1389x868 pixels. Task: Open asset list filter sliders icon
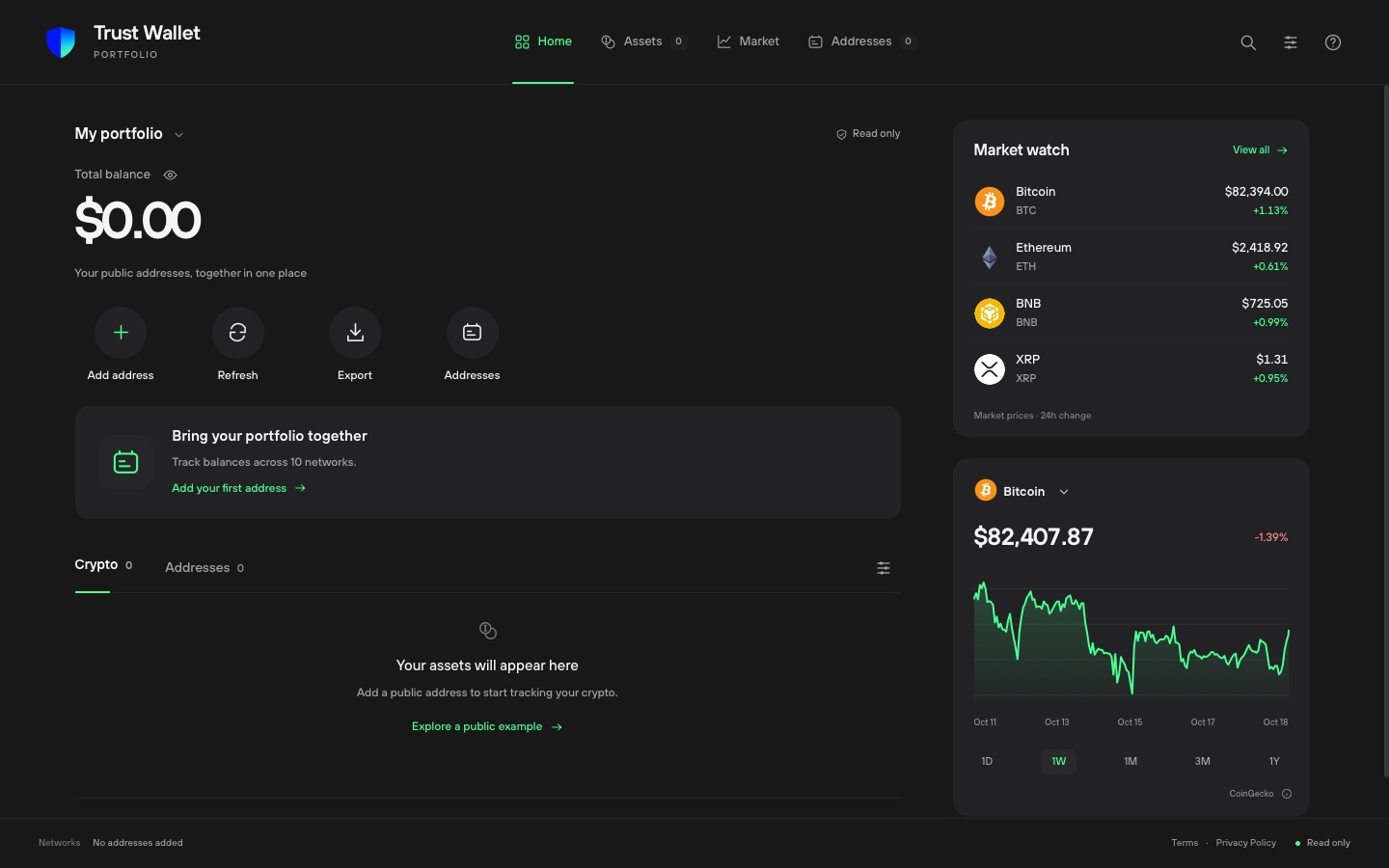point(884,568)
